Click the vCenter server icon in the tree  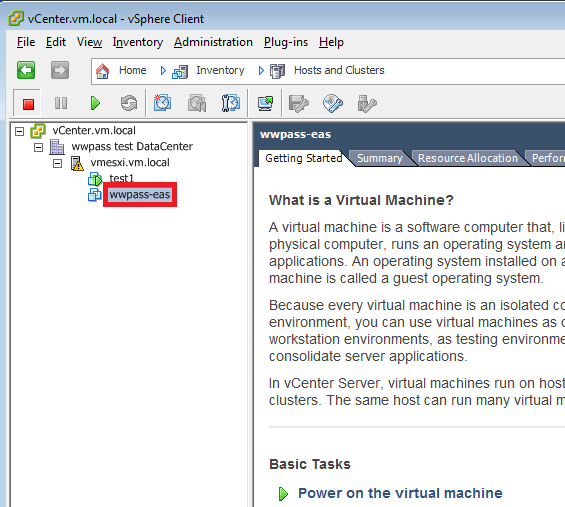pos(38,131)
